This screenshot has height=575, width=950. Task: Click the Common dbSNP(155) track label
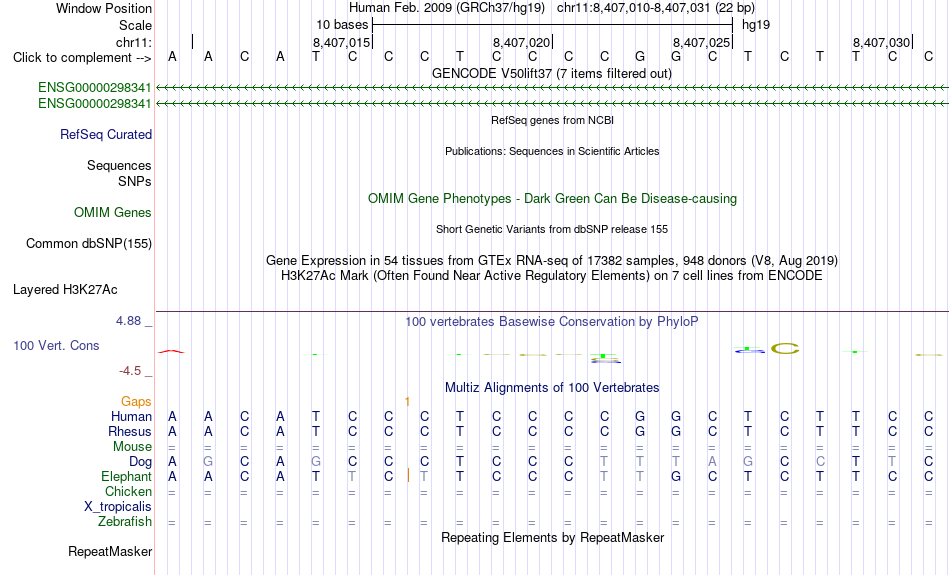click(x=88, y=244)
